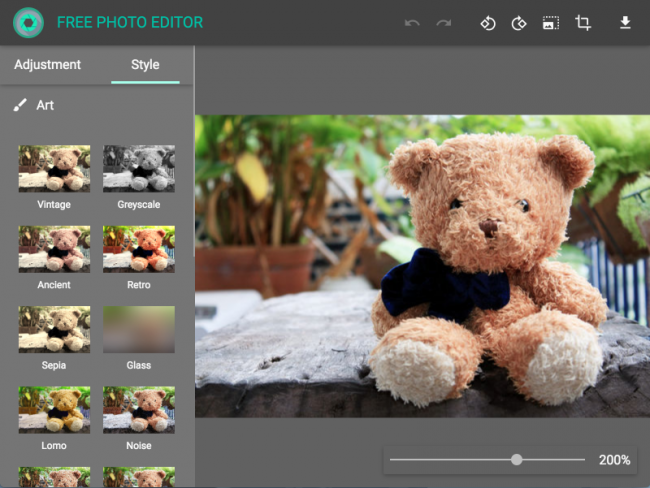
Task: Click the Lomo label text
Action: [54, 446]
